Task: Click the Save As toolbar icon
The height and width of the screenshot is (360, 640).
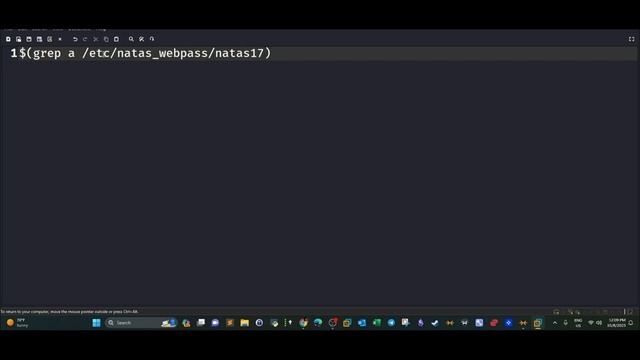Action: pyautogui.click(x=39, y=39)
